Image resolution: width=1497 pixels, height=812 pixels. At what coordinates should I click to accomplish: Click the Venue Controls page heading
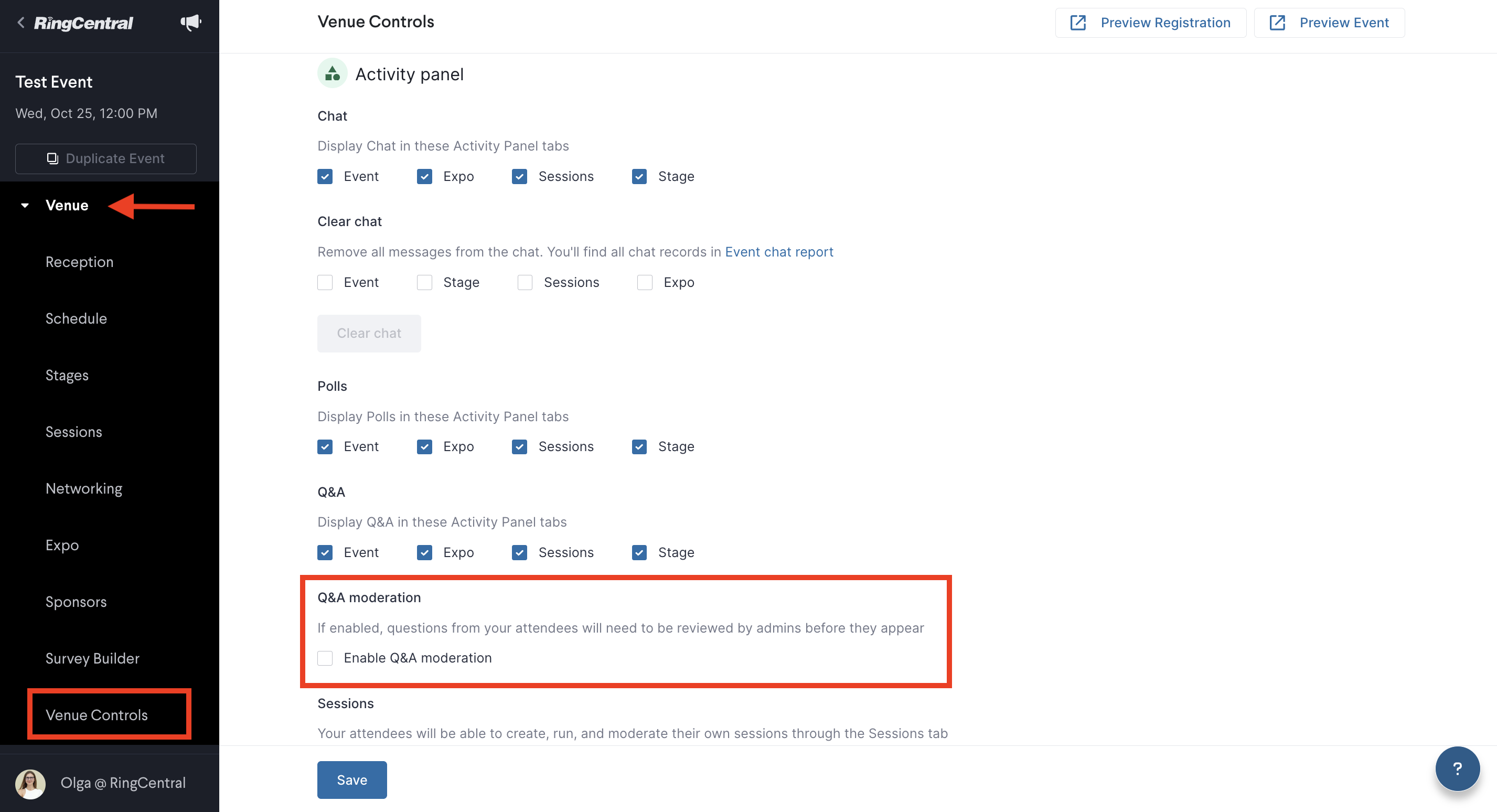click(x=376, y=22)
